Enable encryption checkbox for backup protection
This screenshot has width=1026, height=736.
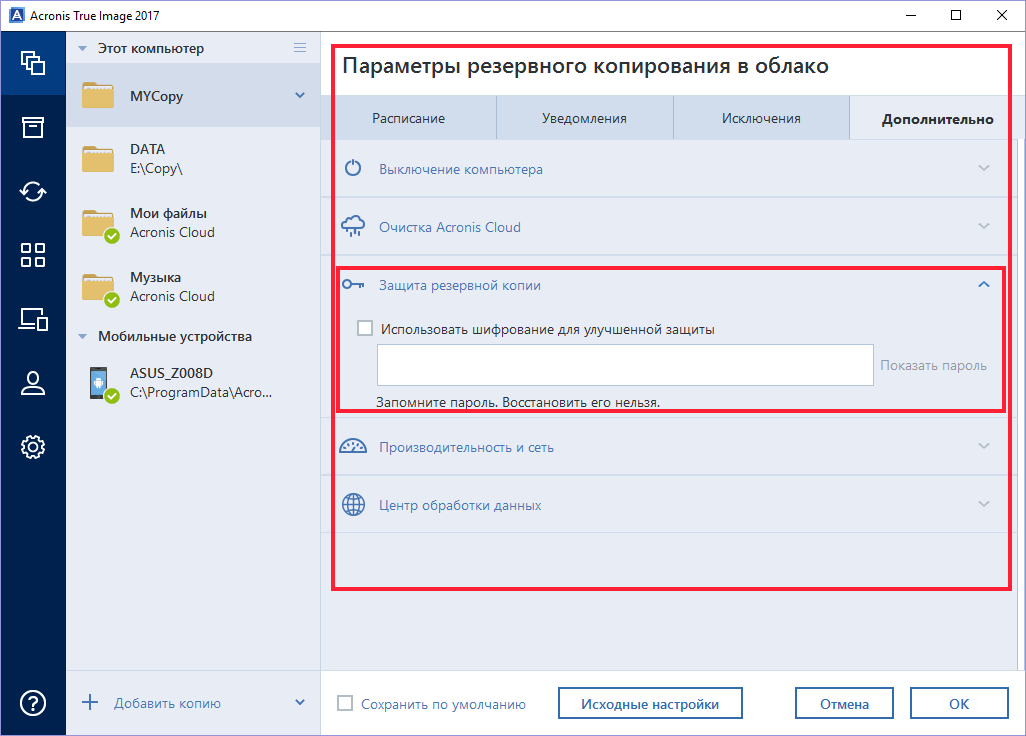[x=365, y=328]
